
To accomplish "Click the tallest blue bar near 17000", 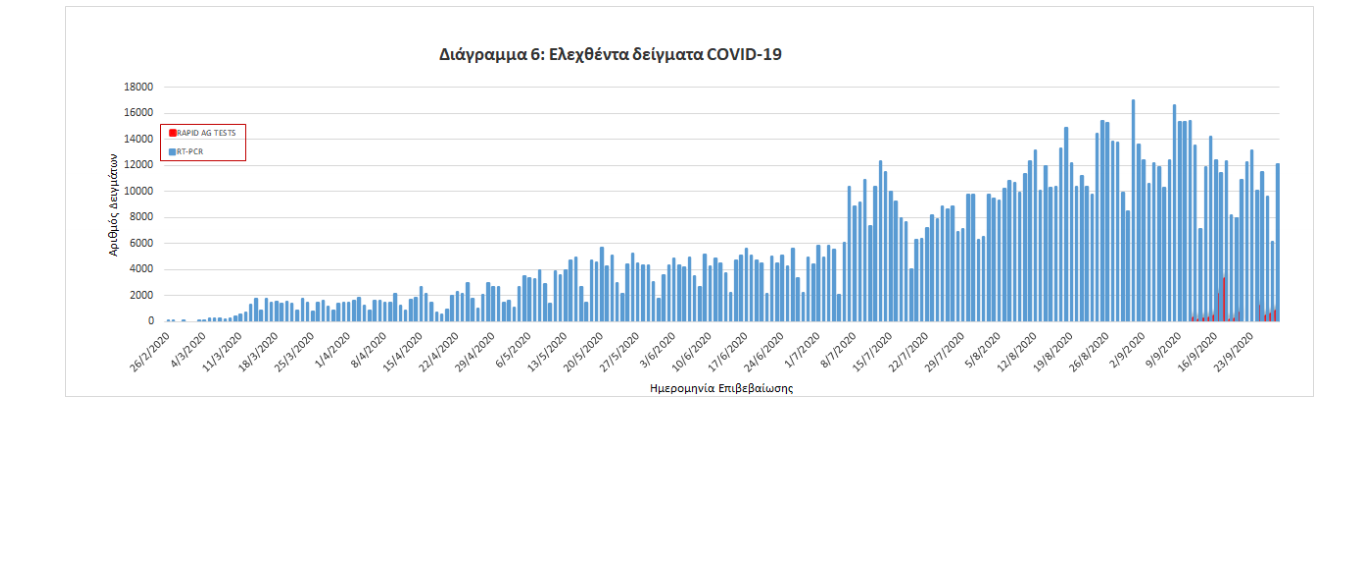I will [1133, 210].
